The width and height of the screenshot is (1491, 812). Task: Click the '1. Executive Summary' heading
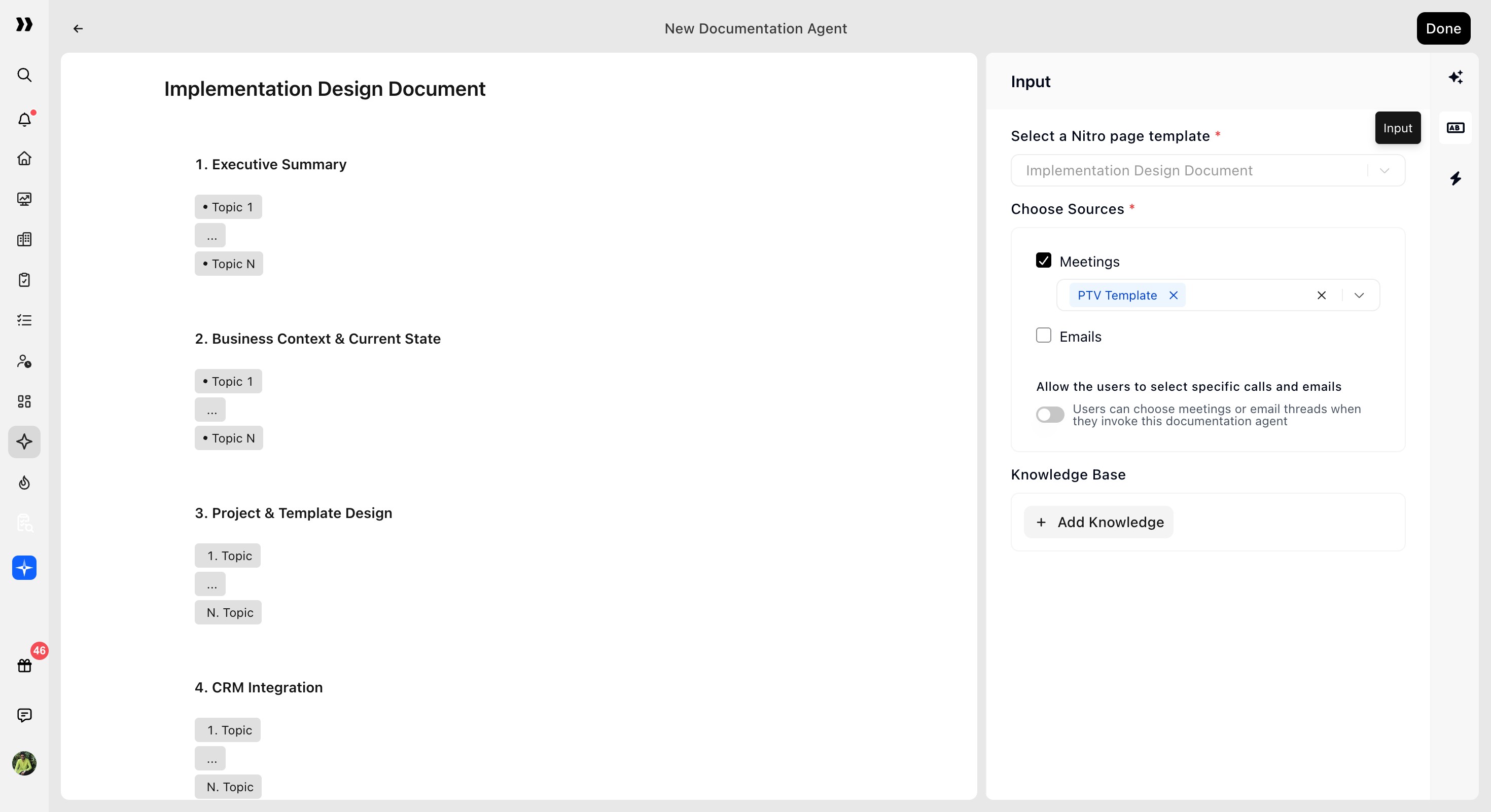pyautogui.click(x=270, y=165)
